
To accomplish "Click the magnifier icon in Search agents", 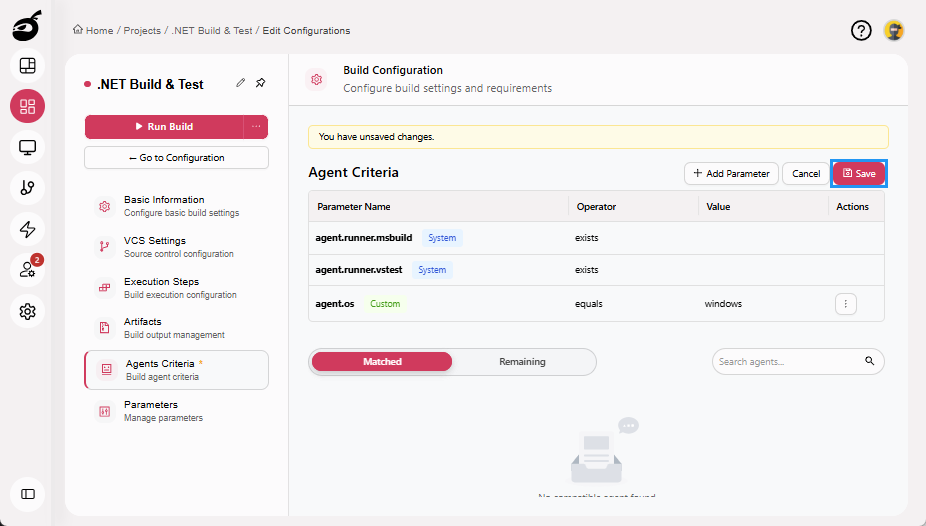I will click(869, 361).
